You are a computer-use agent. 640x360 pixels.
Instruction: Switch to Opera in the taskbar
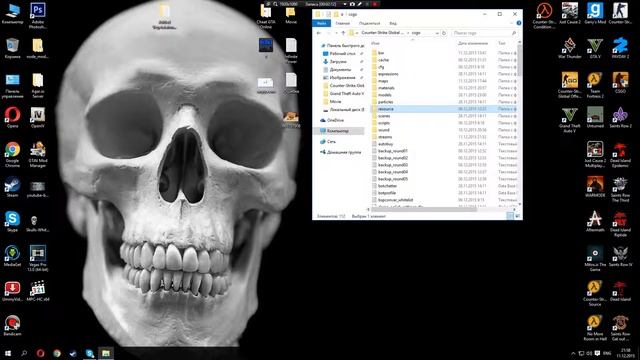pyautogui.click(x=40, y=353)
